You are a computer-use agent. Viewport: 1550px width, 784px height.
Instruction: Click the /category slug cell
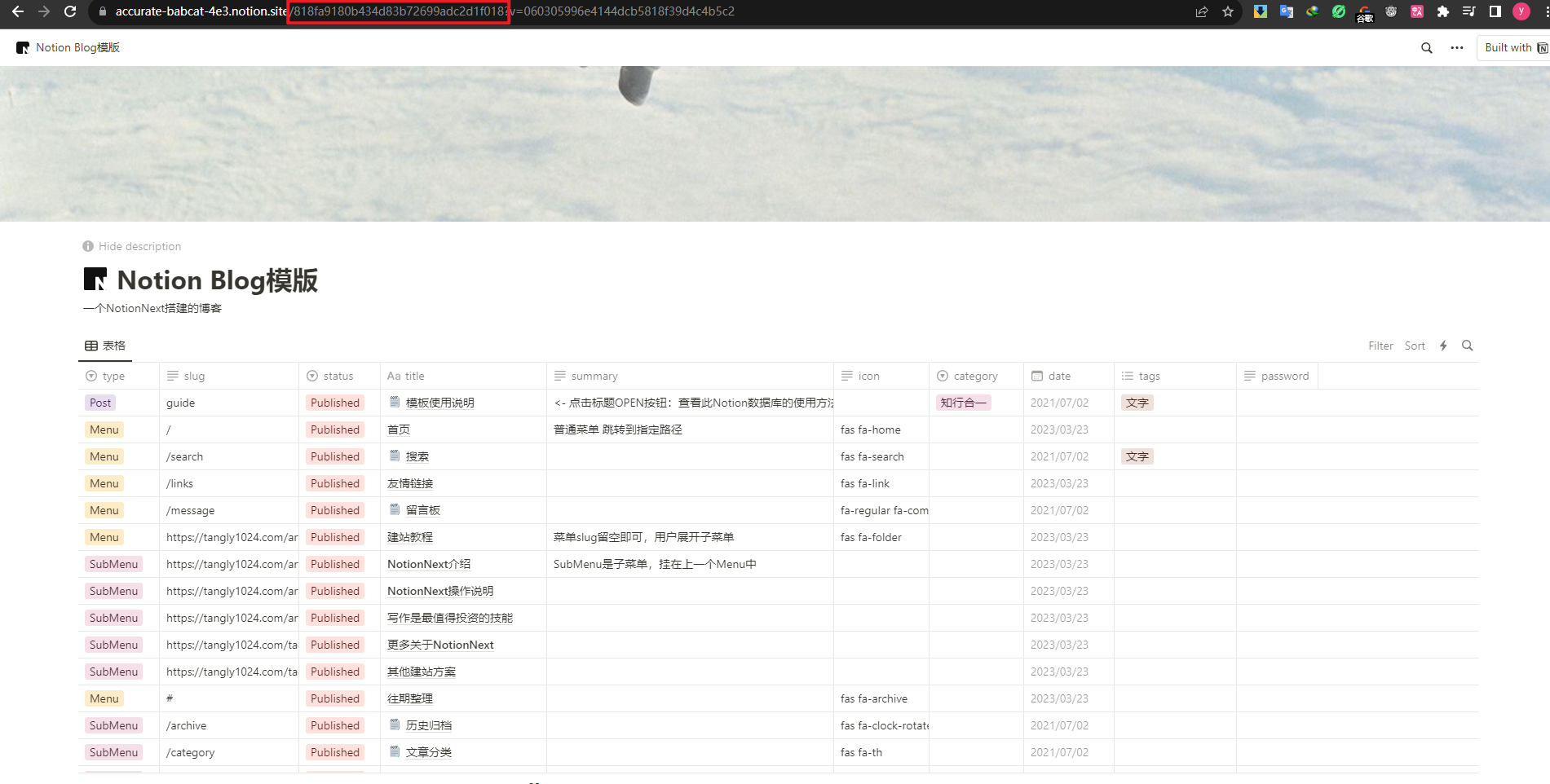[229, 752]
